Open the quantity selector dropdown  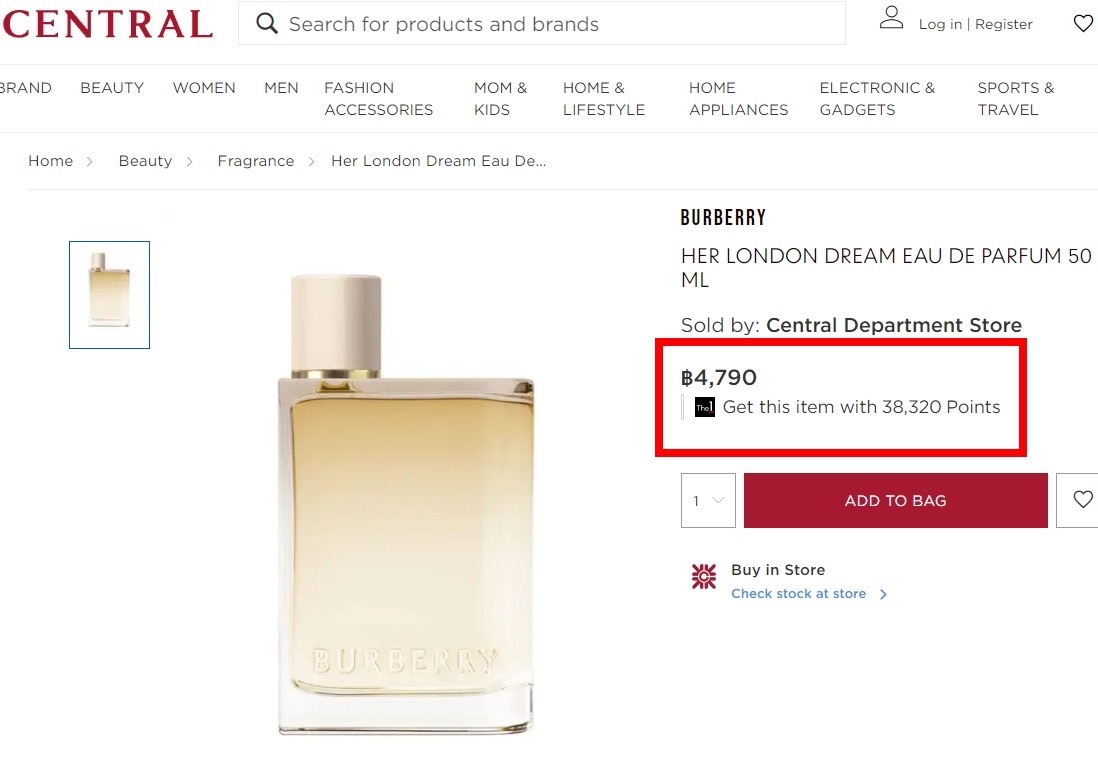pyautogui.click(x=707, y=500)
